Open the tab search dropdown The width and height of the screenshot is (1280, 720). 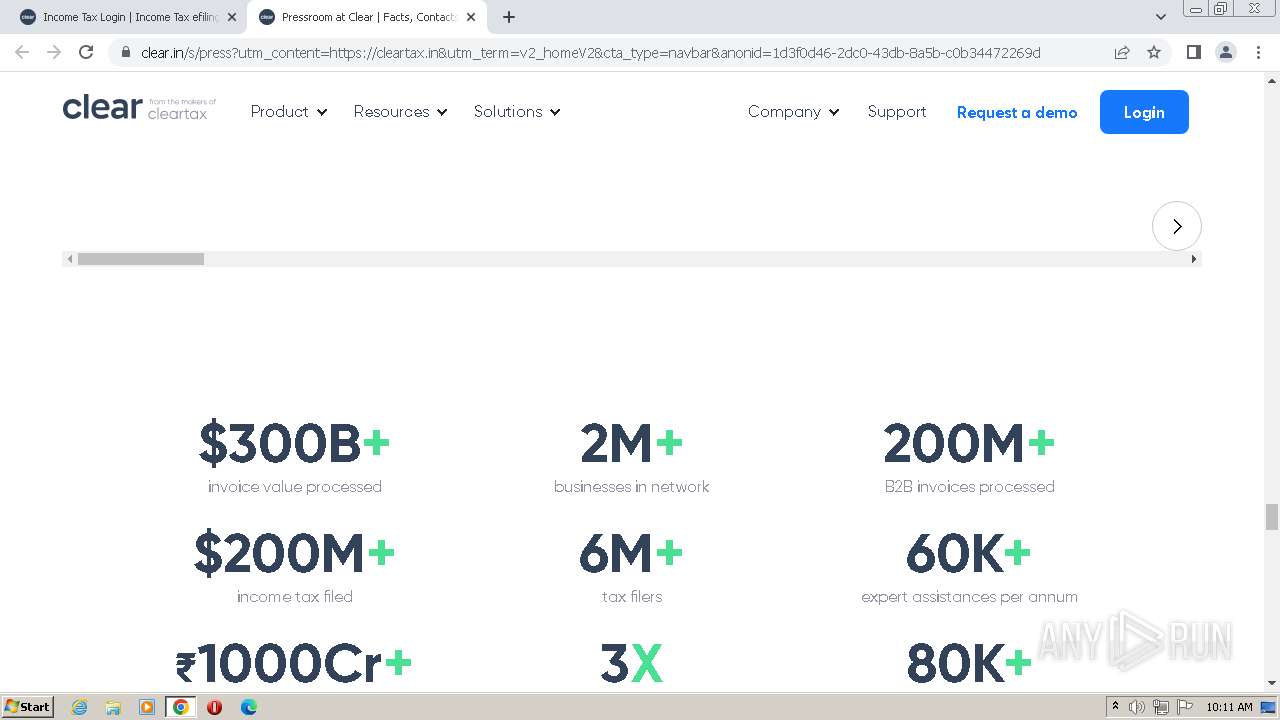(x=1161, y=17)
